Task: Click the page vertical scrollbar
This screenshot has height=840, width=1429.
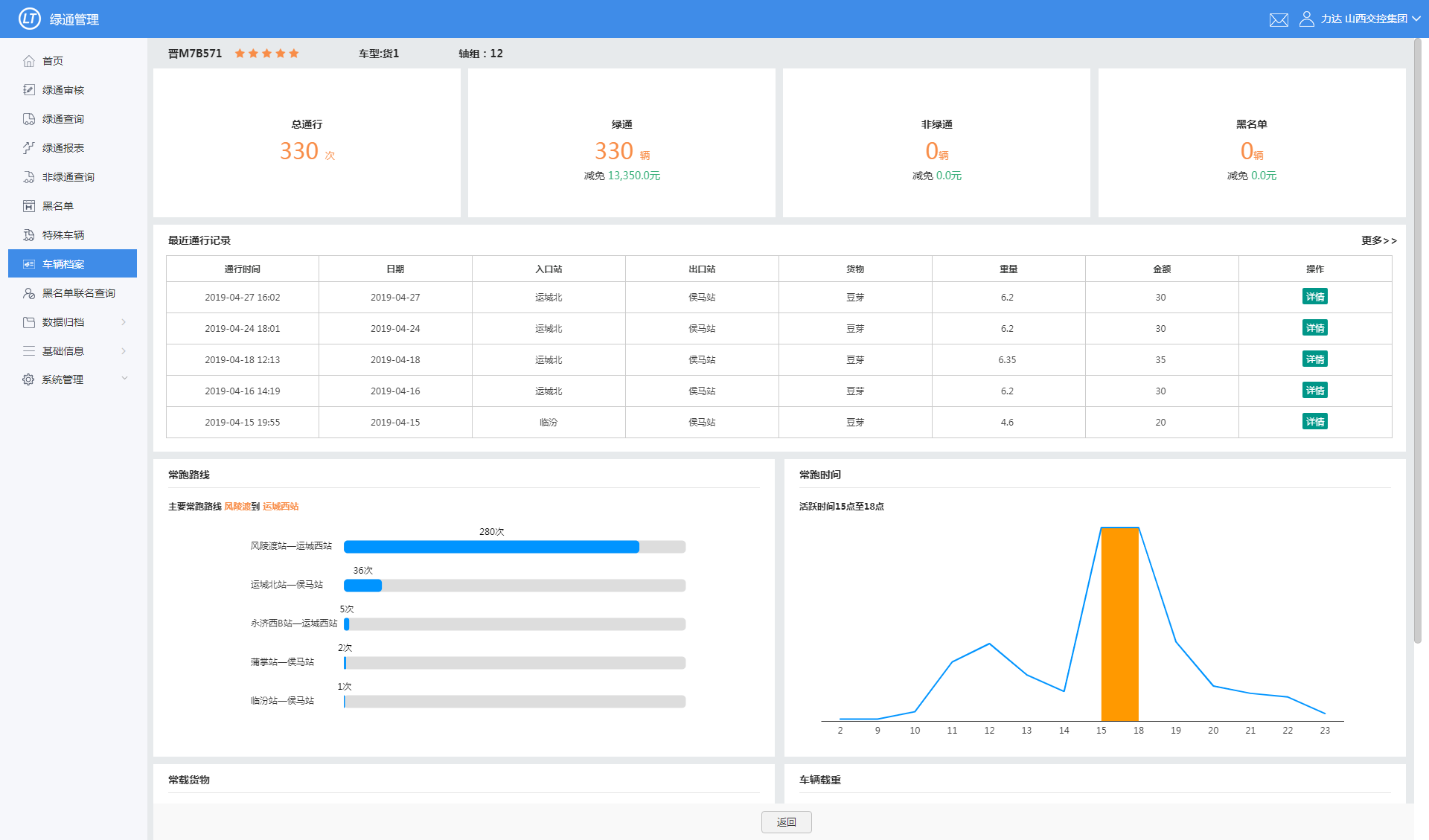Action: pyautogui.click(x=1418, y=342)
